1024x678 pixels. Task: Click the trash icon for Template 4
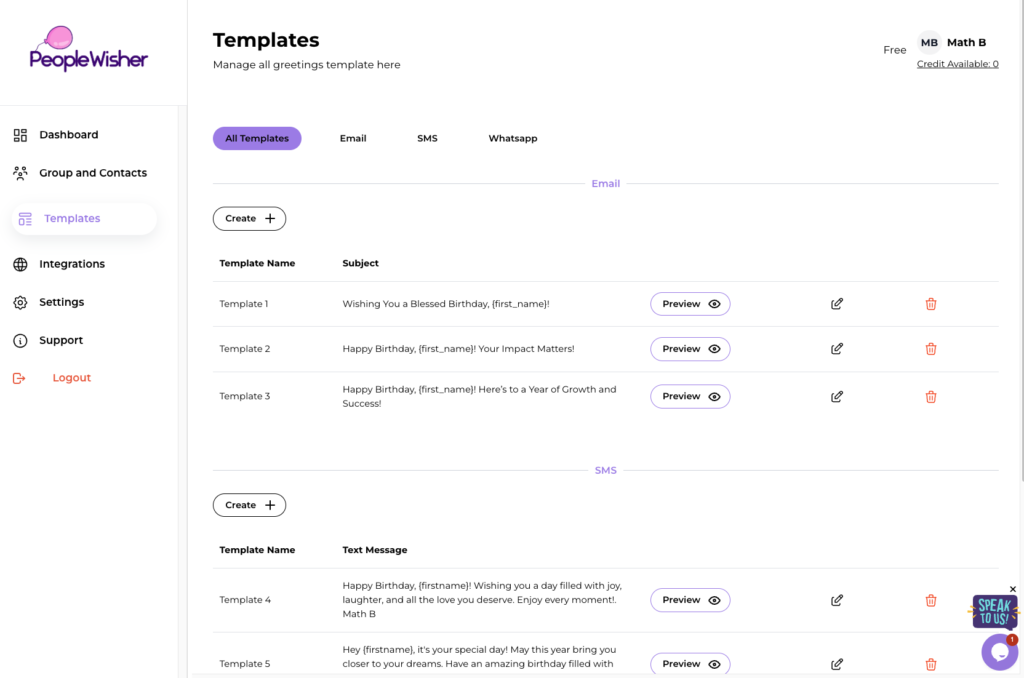click(931, 600)
